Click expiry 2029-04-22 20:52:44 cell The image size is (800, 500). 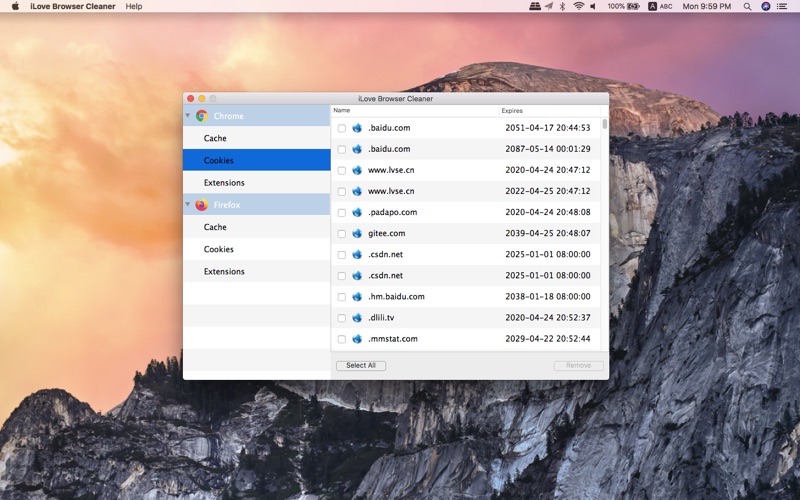coord(548,339)
